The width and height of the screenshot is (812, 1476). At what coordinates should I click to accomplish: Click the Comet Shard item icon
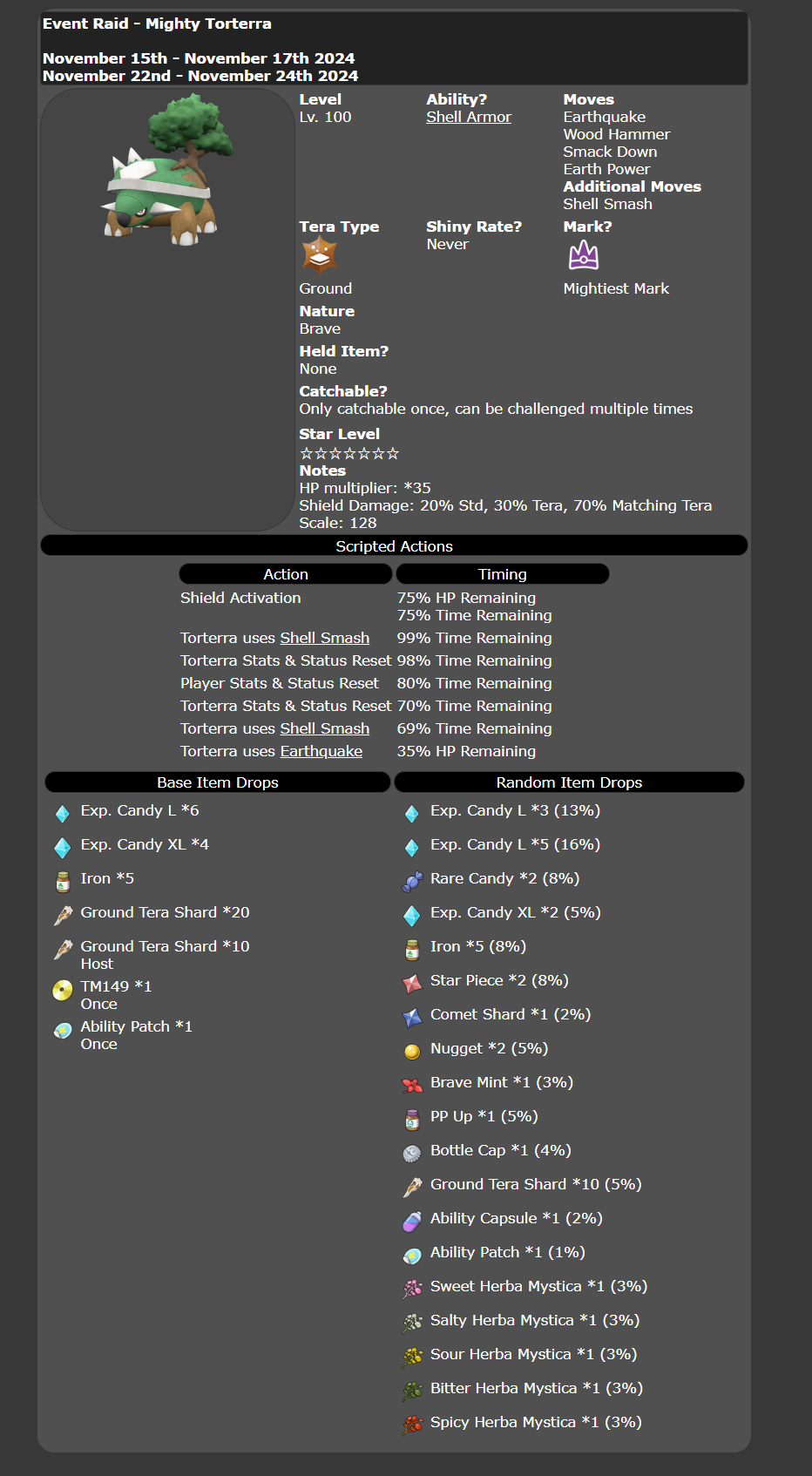pyautogui.click(x=412, y=1017)
